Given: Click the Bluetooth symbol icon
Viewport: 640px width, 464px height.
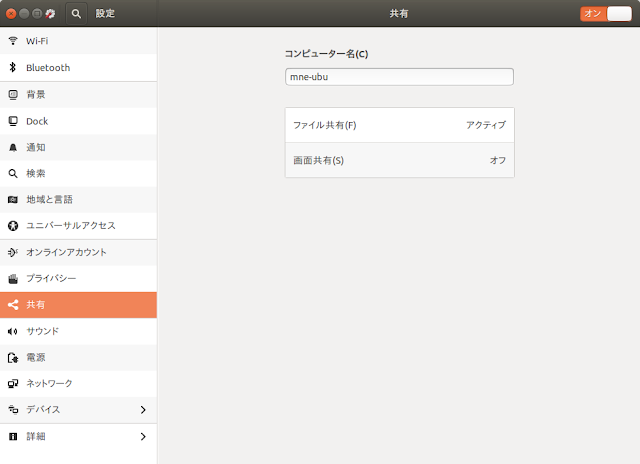Looking at the screenshot, I should 13,67.
